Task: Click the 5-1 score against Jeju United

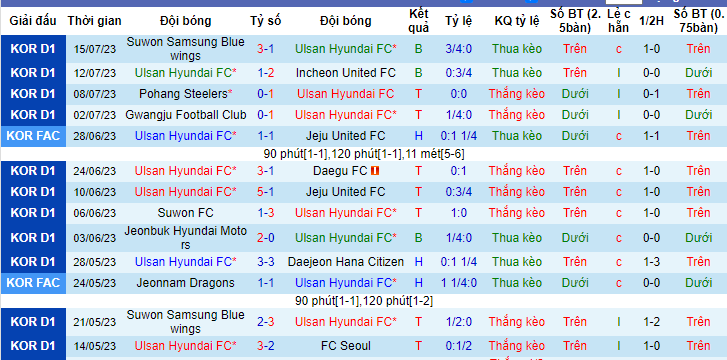Action: pos(266,192)
